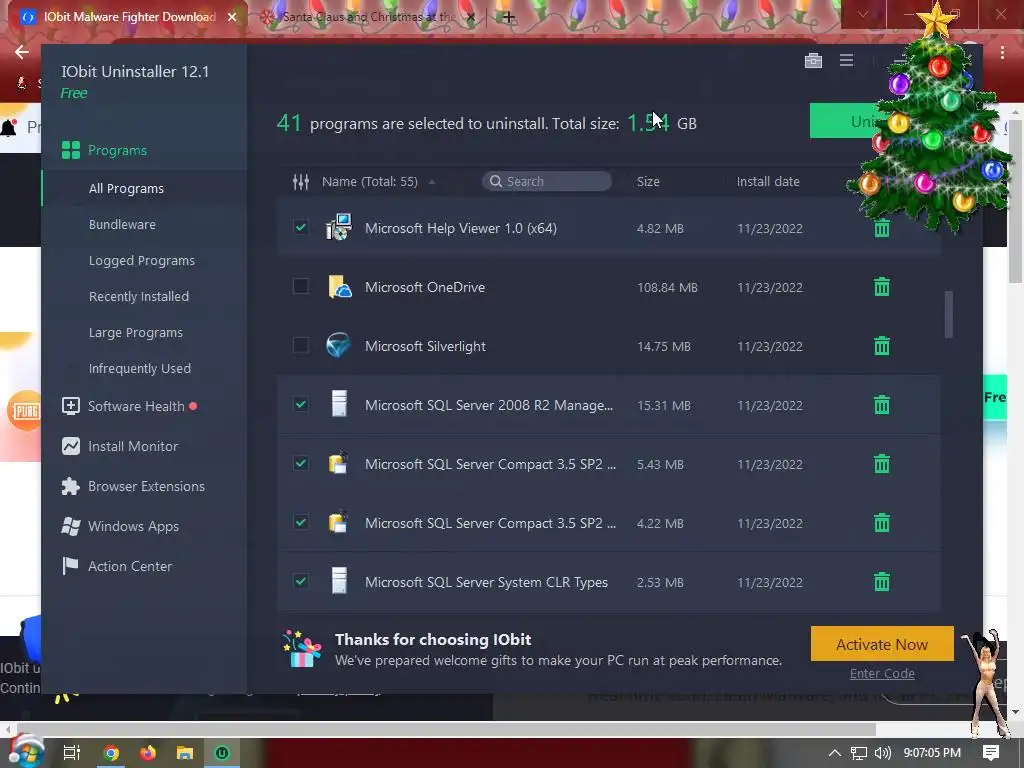This screenshot has width=1024, height=768.
Task: Open the toolbox briefcase icon
Action: pyautogui.click(x=813, y=61)
